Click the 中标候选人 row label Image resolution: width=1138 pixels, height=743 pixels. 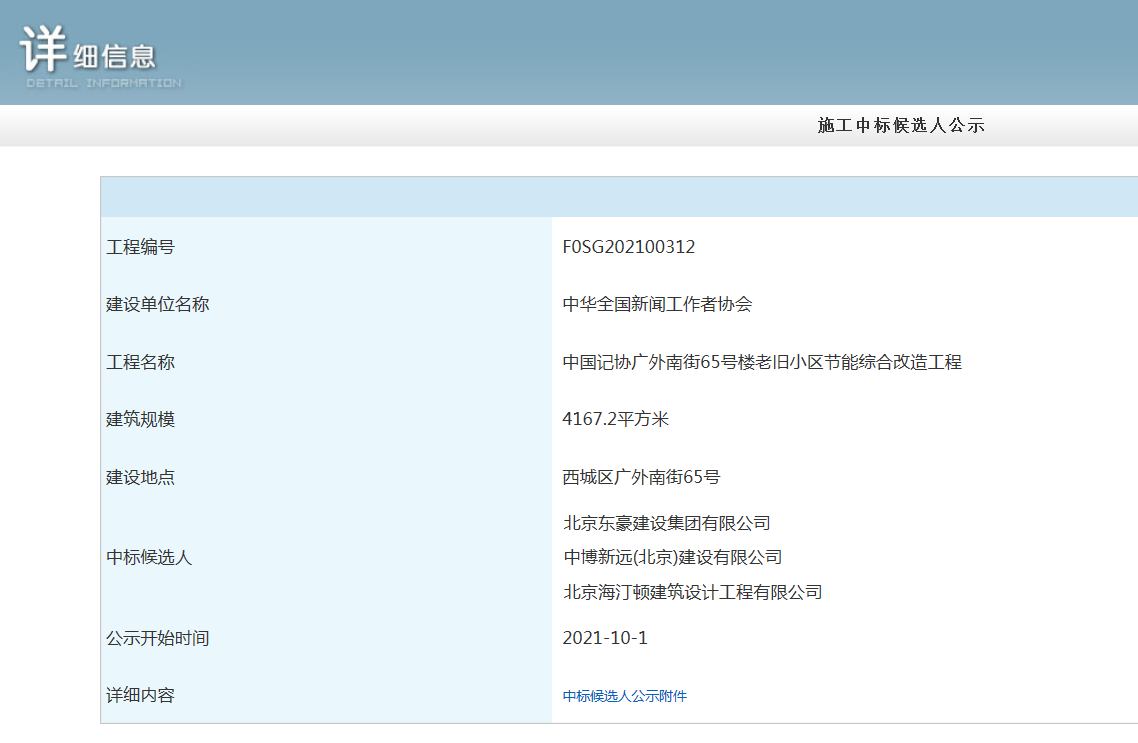149,557
